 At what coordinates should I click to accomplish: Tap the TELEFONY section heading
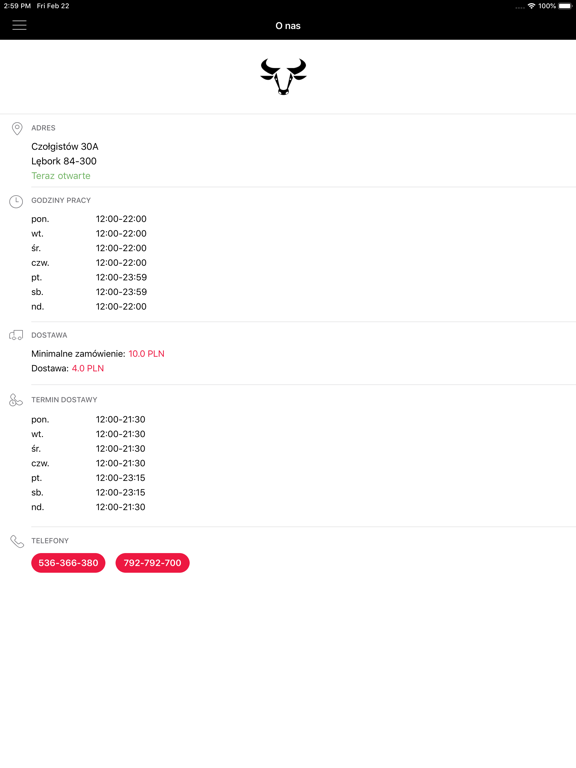pos(50,541)
